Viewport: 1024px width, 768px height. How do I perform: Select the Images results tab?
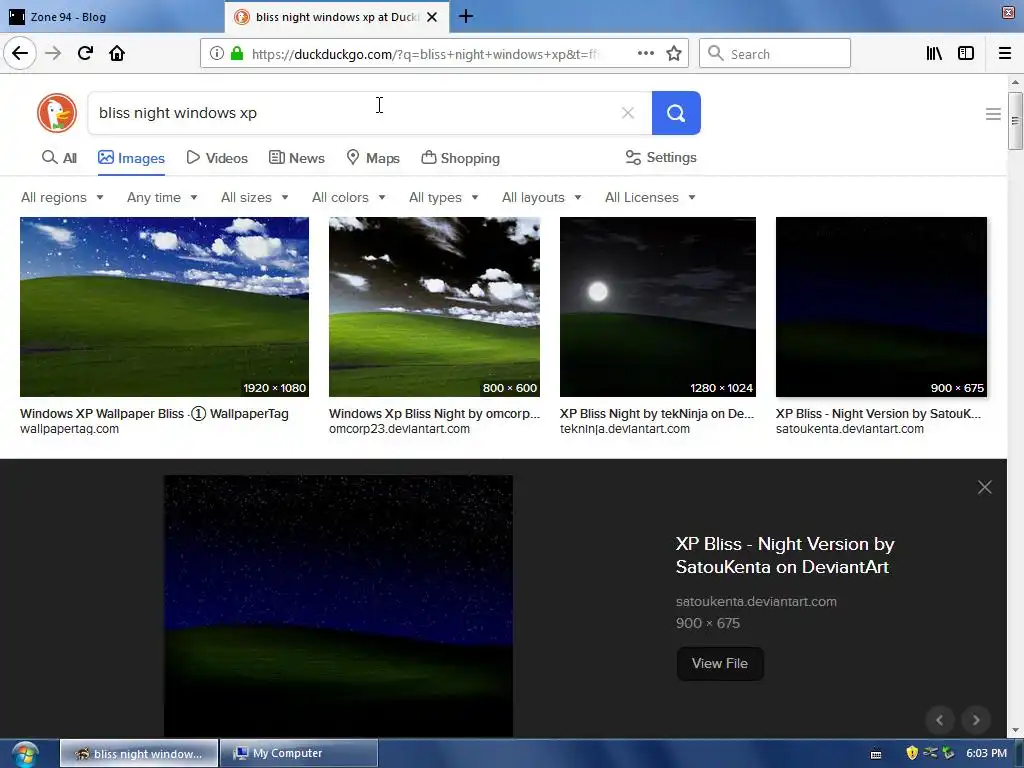[131, 158]
